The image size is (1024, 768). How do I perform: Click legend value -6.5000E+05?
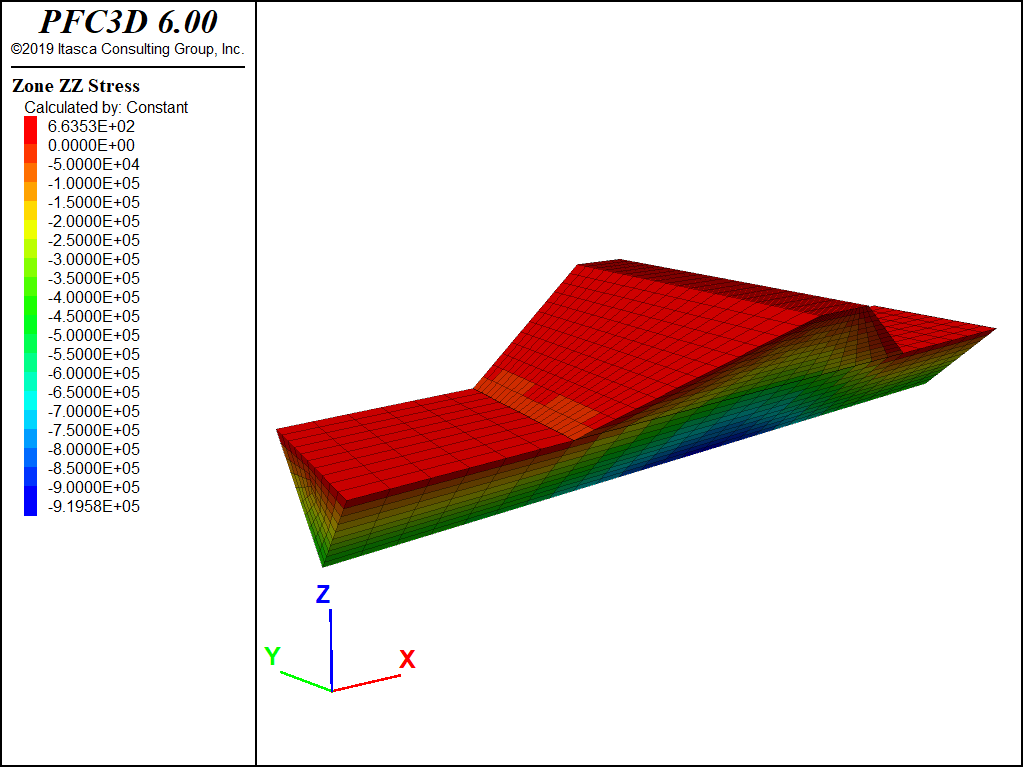(94, 392)
